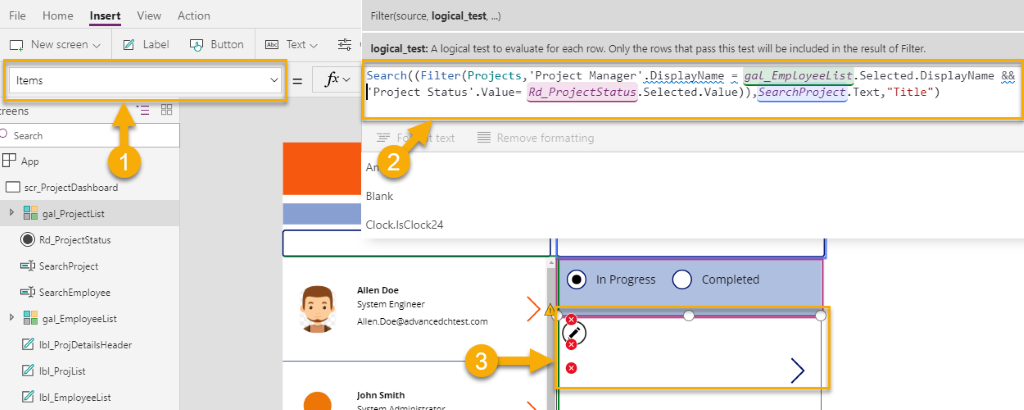
Task: Click the Rd_ProjectStatus radio icon in tree
Action: (x=27, y=240)
